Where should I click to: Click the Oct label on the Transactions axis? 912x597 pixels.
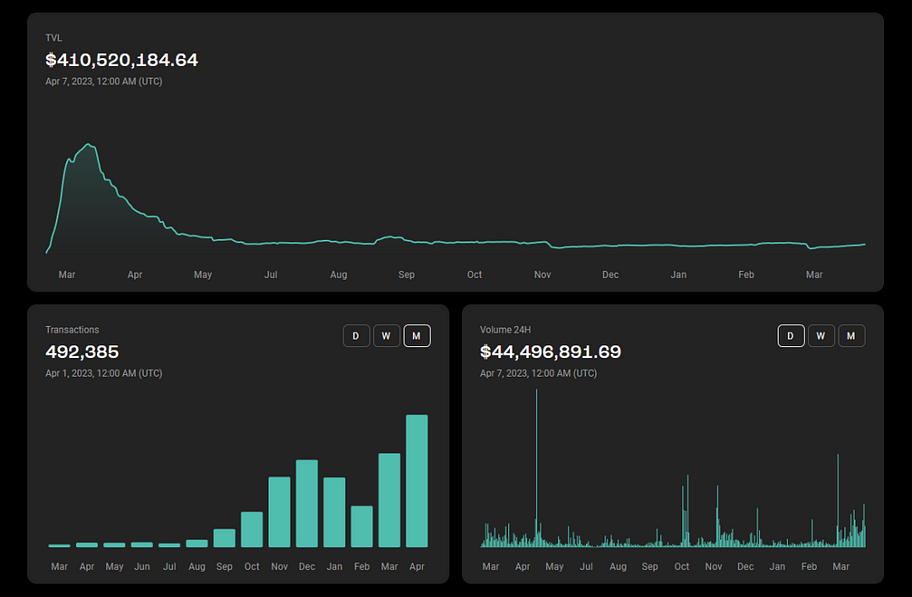pos(252,567)
